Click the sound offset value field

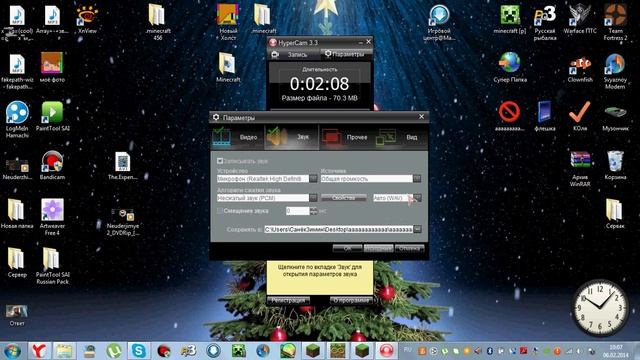click(298, 211)
